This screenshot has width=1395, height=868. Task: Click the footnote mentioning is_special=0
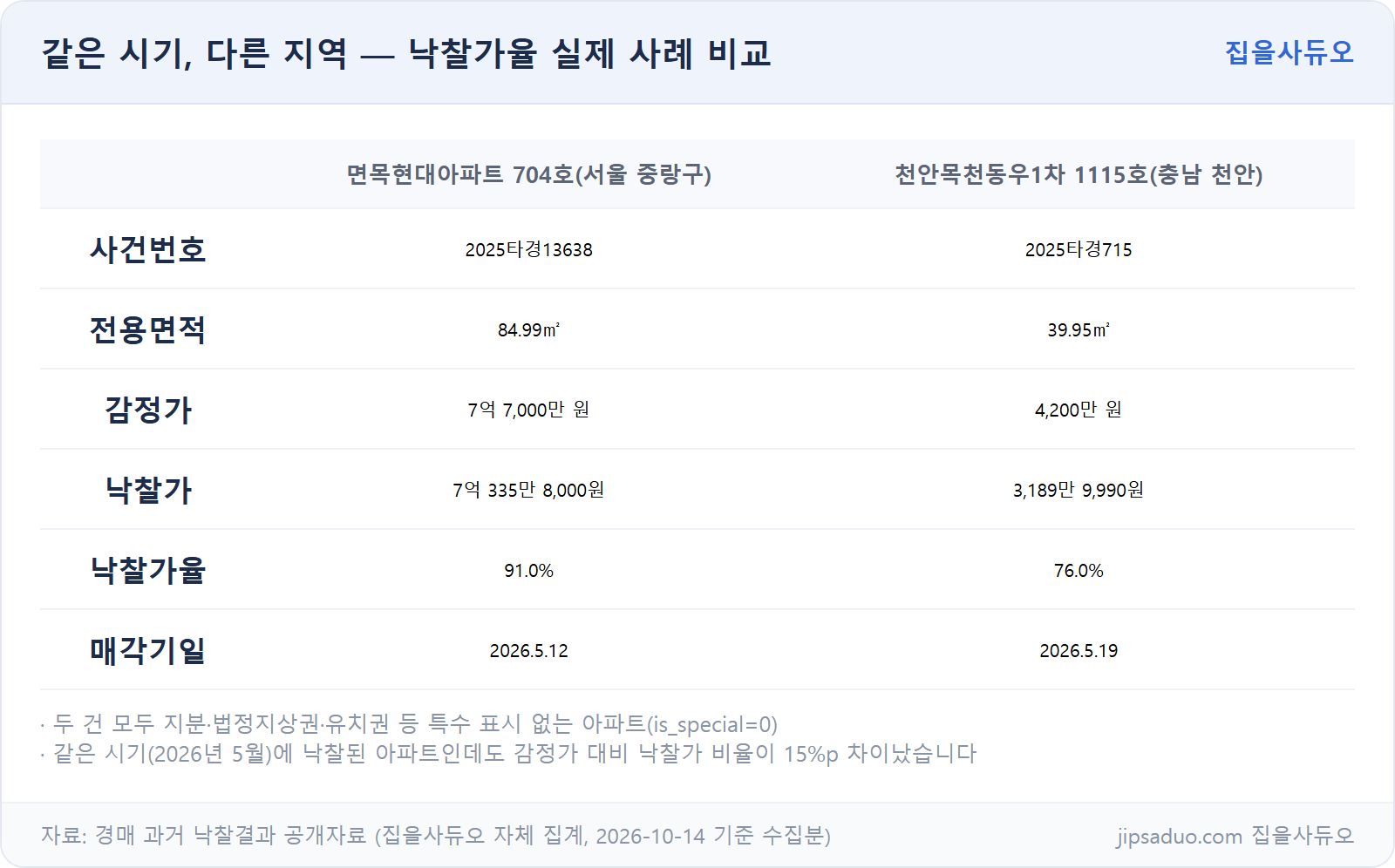(x=409, y=724)
